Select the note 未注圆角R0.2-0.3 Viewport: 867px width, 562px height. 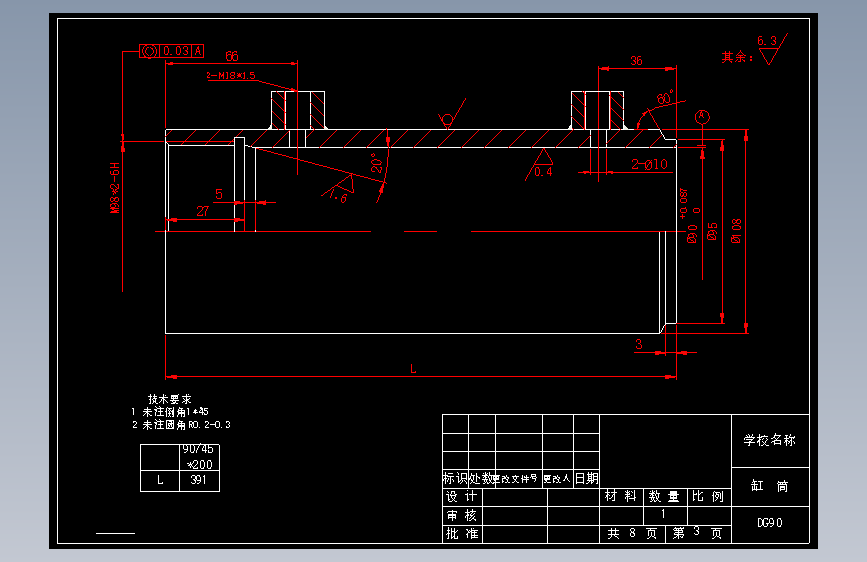click(186, 425)
